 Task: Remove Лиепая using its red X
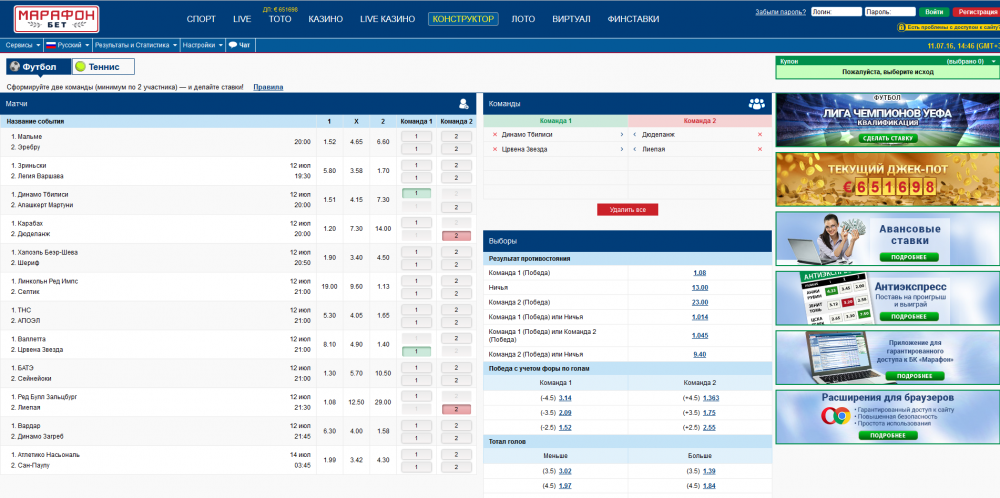pyautogui.click(x=760, y=149)
